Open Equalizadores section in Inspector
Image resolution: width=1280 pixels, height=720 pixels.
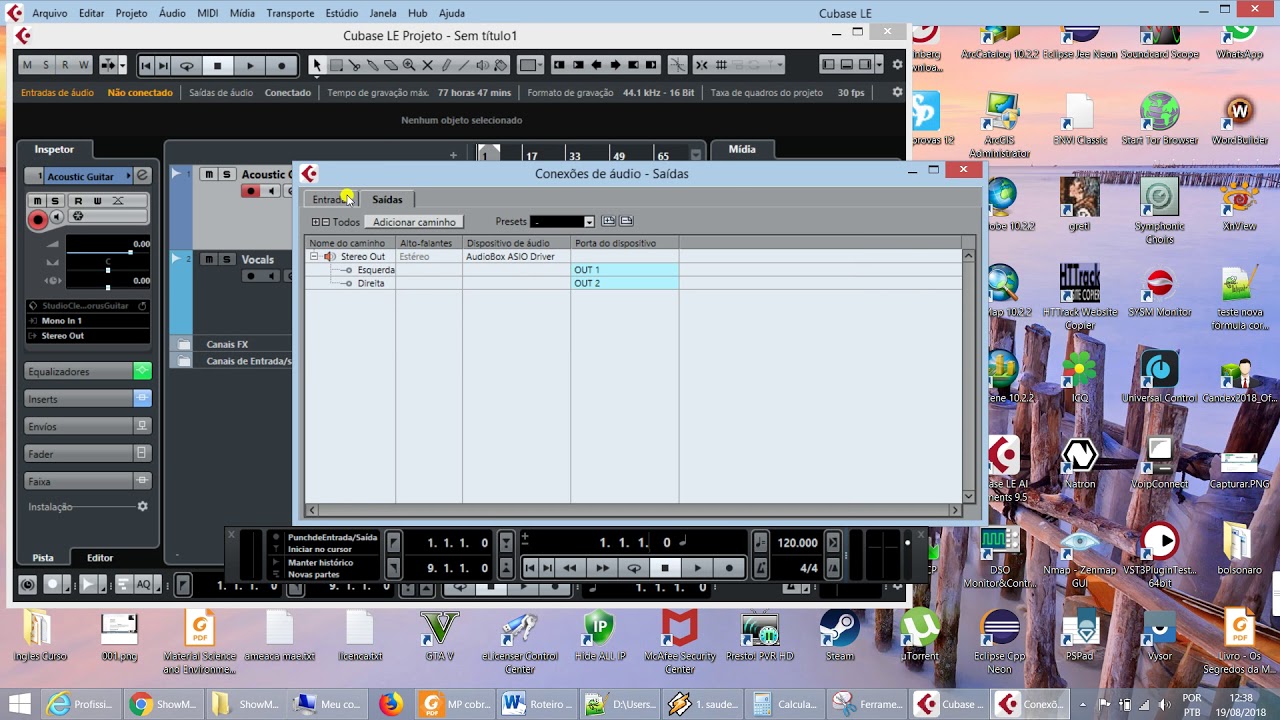pos(80,371)
